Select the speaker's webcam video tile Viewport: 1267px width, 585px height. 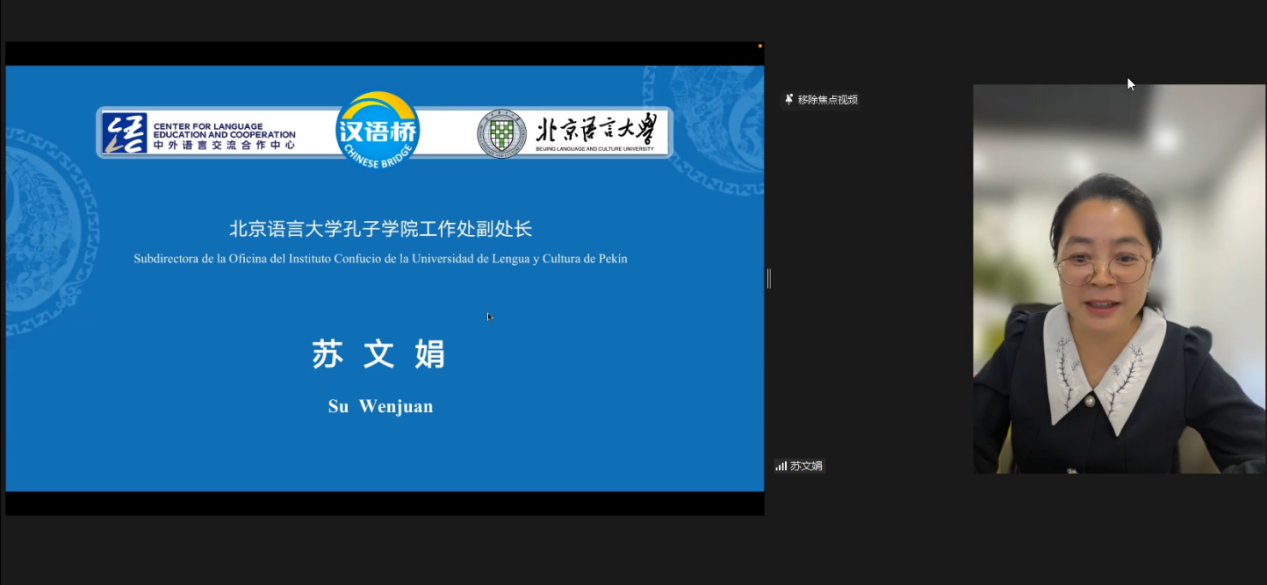pyautogui.click(x=1118, y=278)
